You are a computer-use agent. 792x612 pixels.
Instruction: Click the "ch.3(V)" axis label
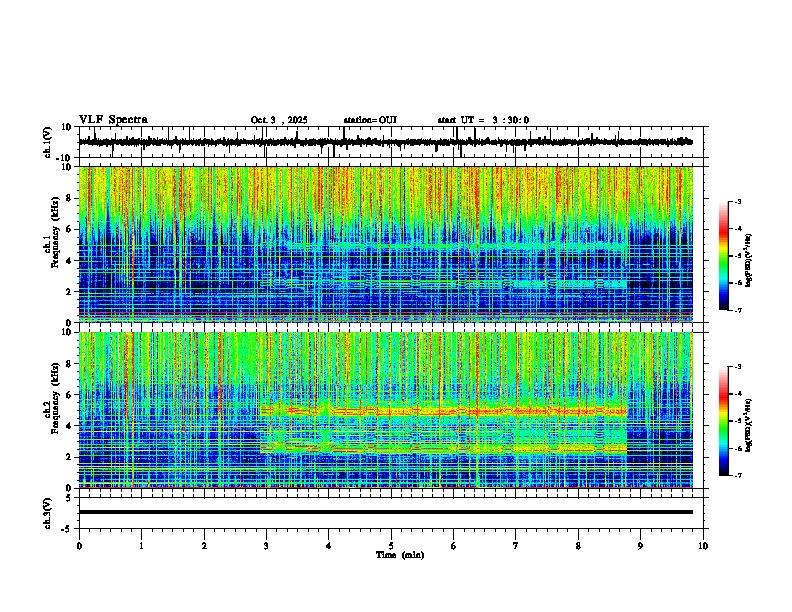pyautogui.click(x=49, y=513)
